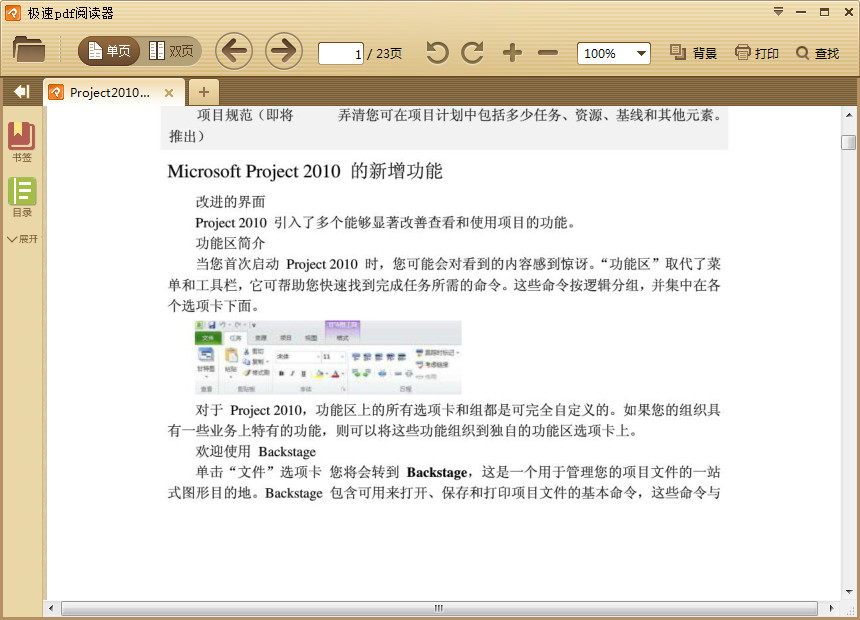Image resolution: width=860 pixels, height=620 pixels.
Task: Switch to single page view (单页)
Action: point(109,52)
